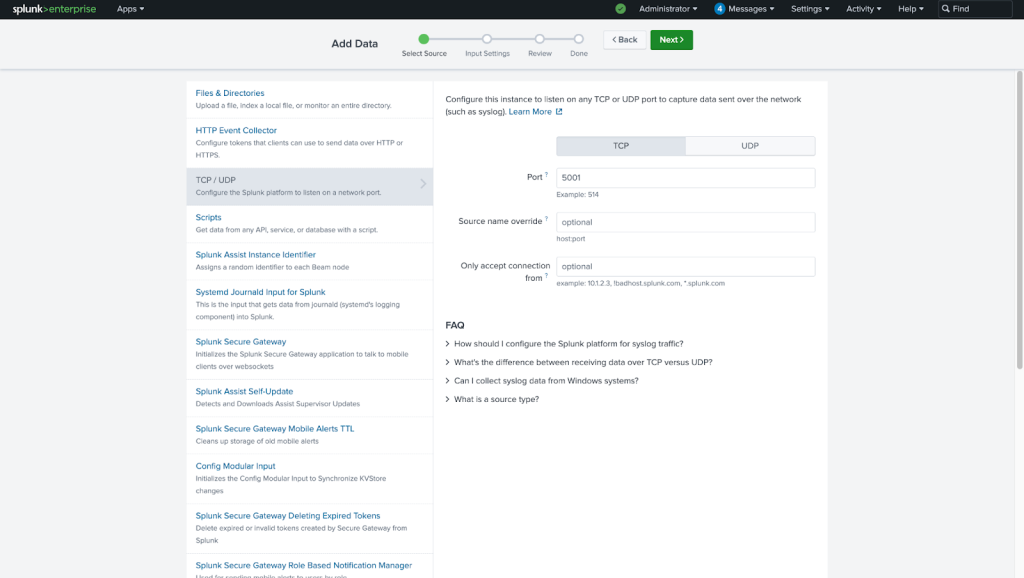Click the Port input field

[685, 178]
